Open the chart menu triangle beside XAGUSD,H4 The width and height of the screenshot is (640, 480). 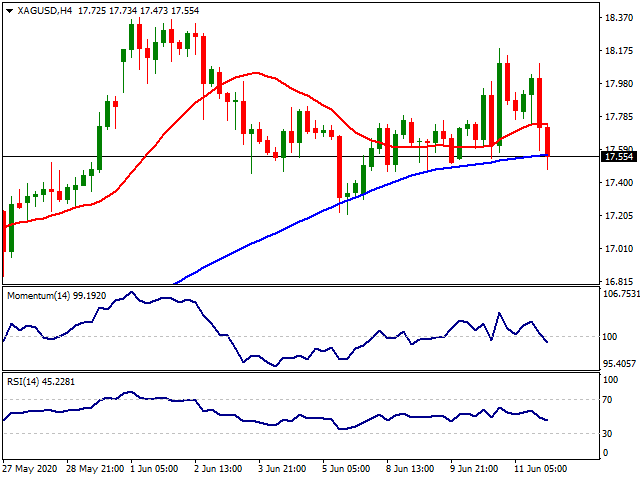pos(9,11)
